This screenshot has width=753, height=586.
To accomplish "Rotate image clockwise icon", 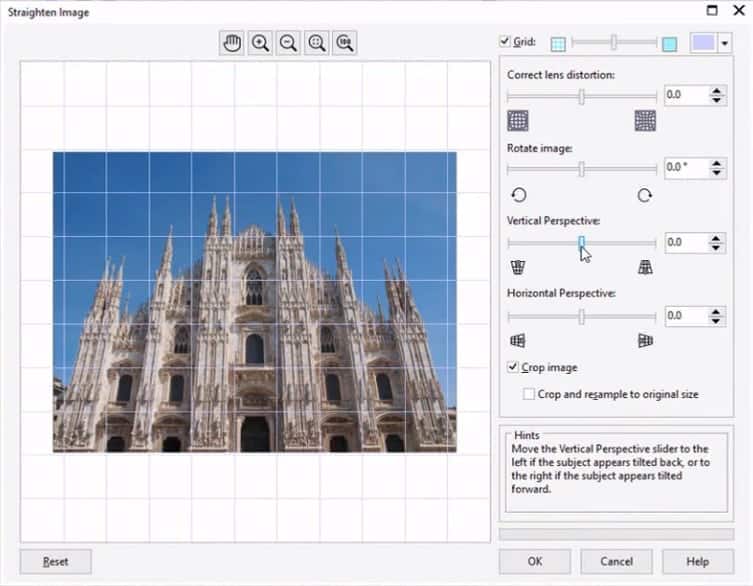I will point(645,195).
